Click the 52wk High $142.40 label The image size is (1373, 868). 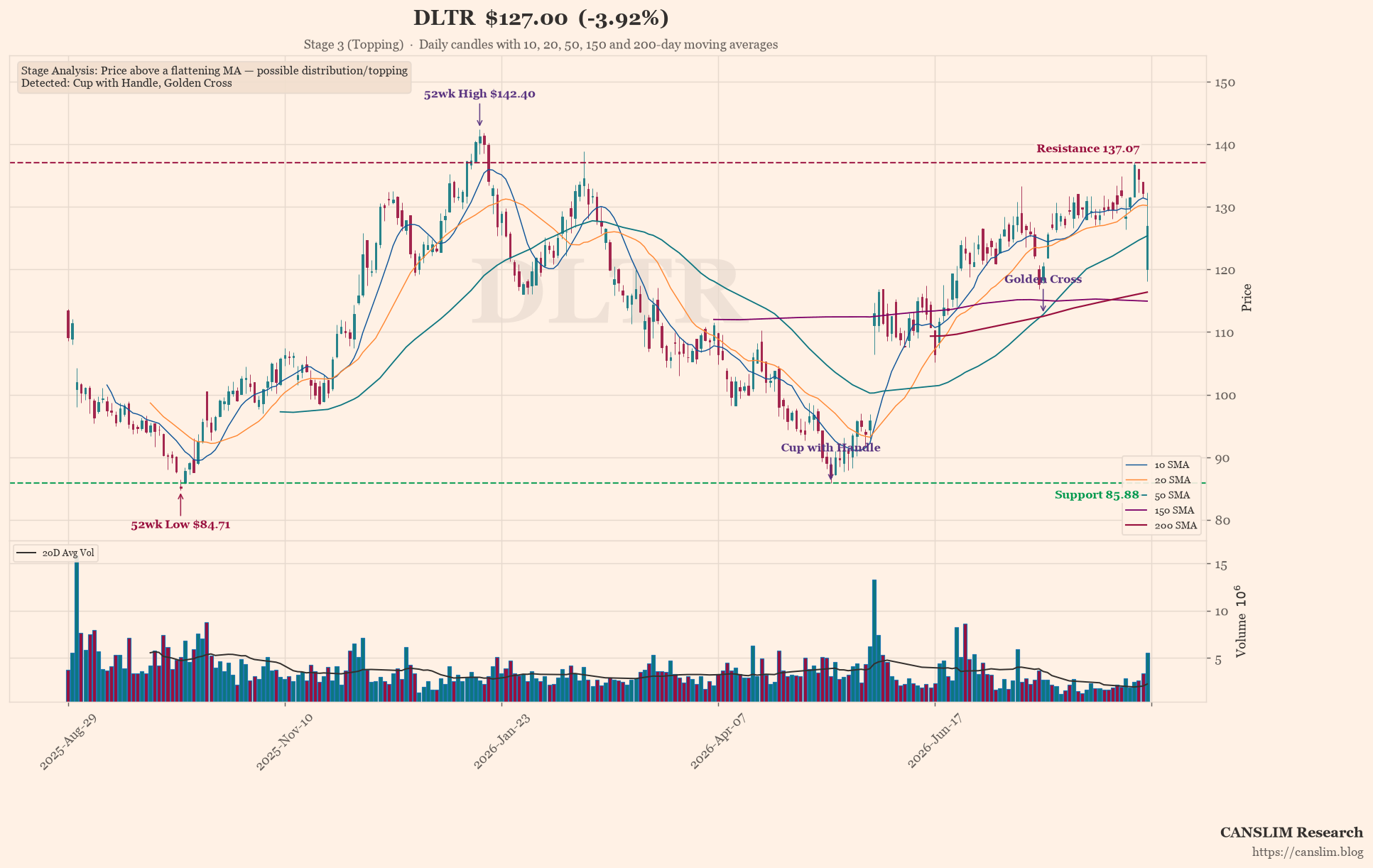point(479,94)
